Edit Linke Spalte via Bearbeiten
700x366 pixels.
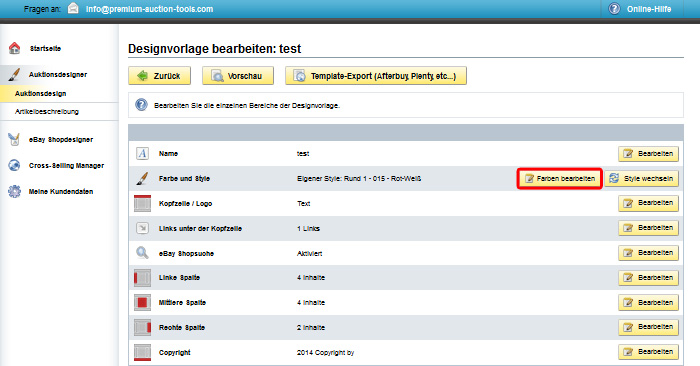(648, 278)
